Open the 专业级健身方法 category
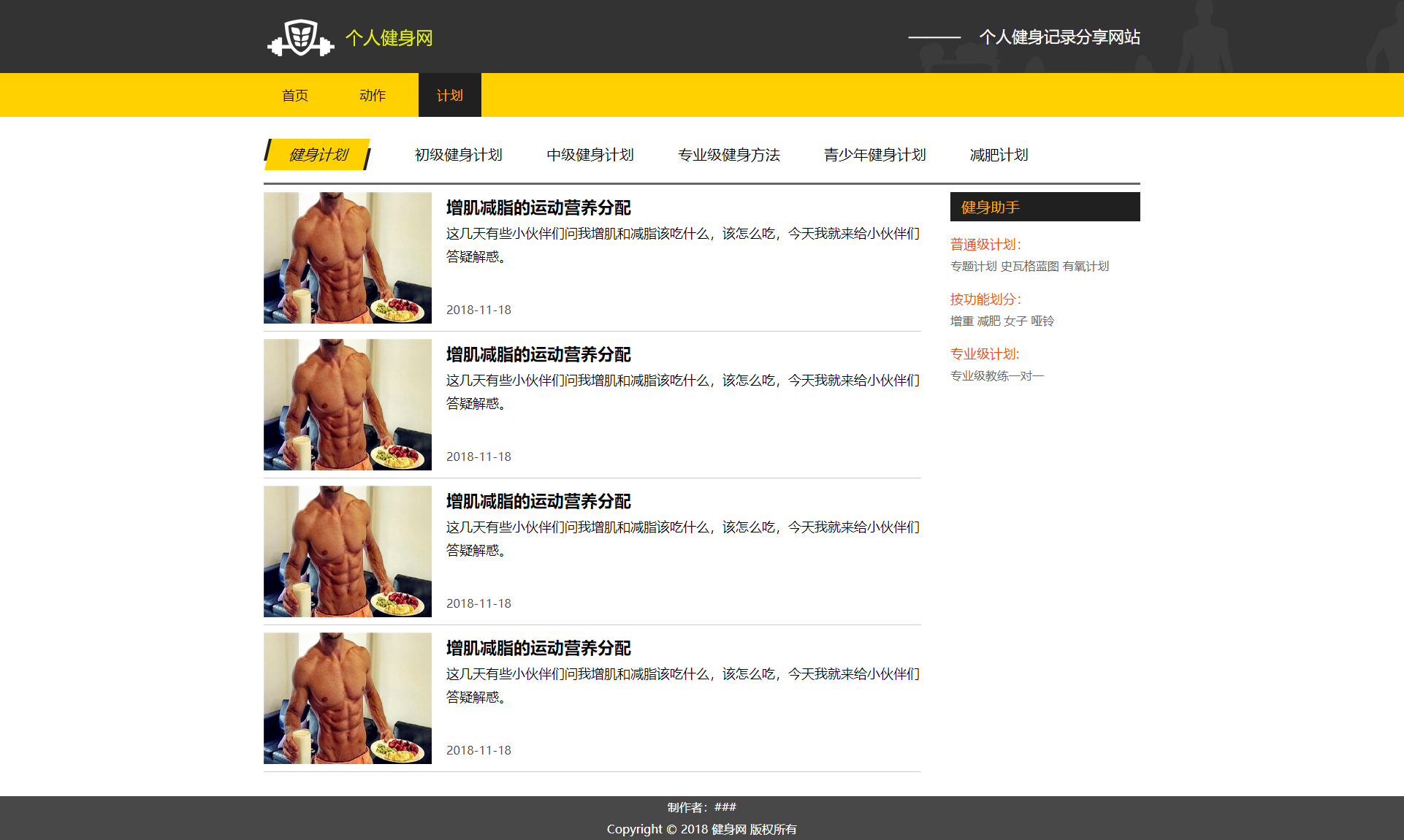 [729, 155]
